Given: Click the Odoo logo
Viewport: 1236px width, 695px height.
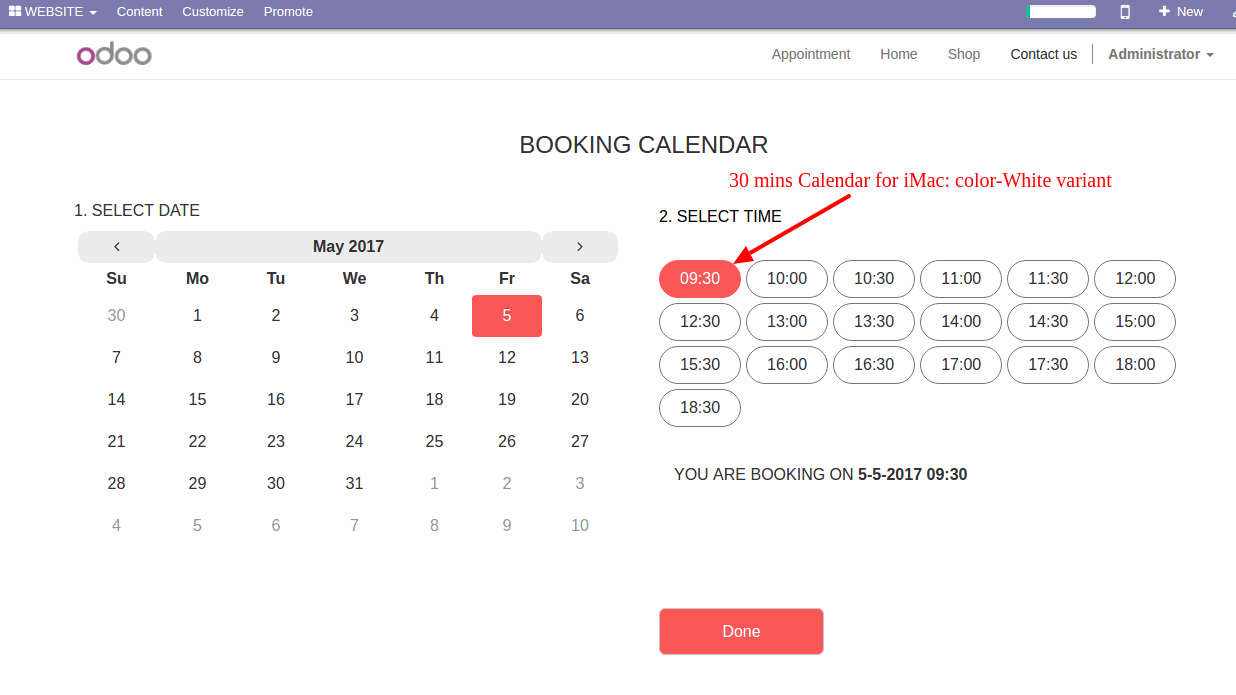Looking at the screenshot, I should tap(114, 54).
